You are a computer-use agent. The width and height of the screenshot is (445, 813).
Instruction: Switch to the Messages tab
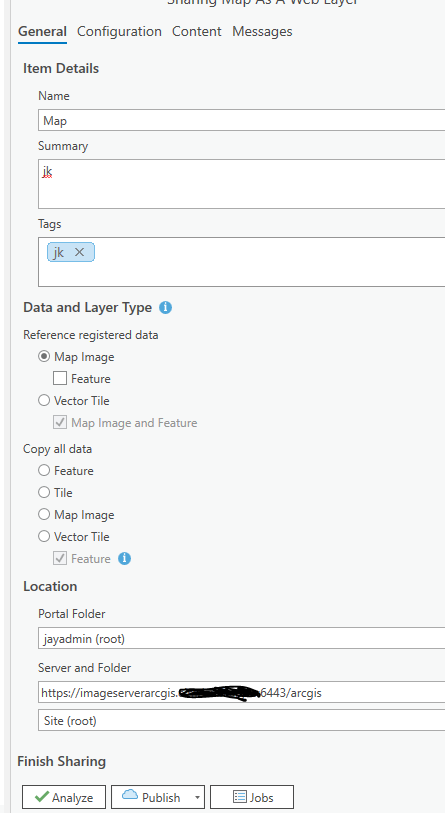262,32
